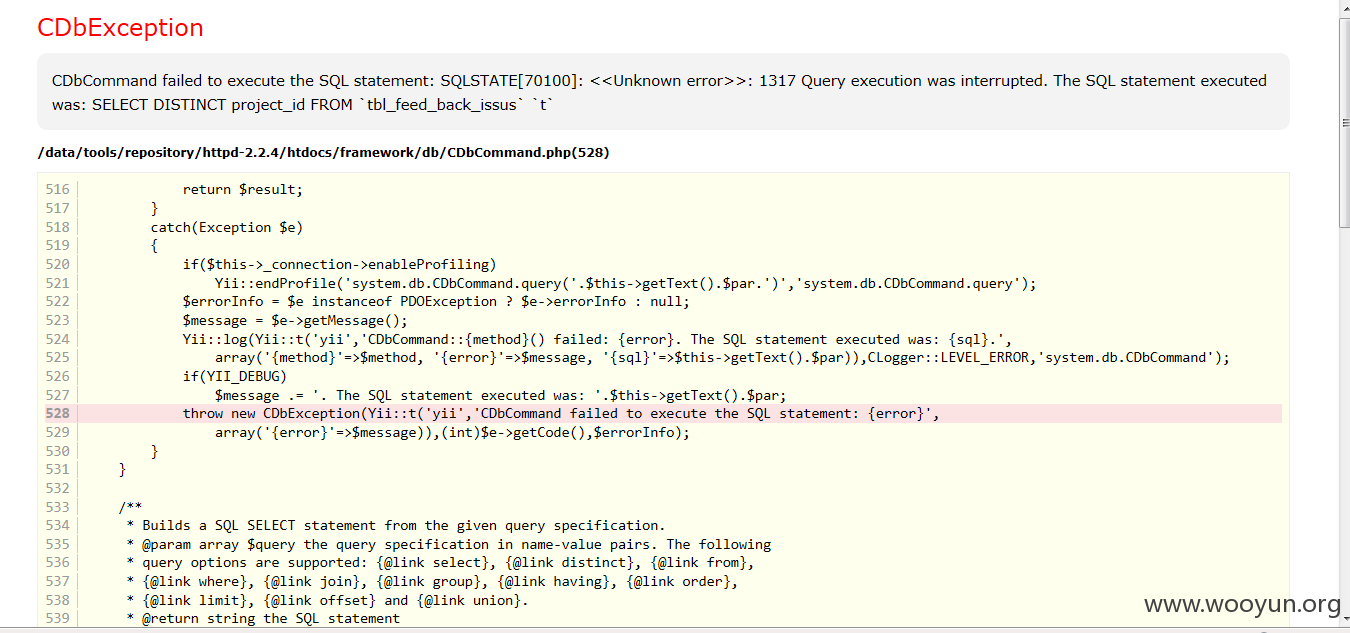
Task: Click the 'Yii::endProfile' code line
Action: click(x=625, y=283)
